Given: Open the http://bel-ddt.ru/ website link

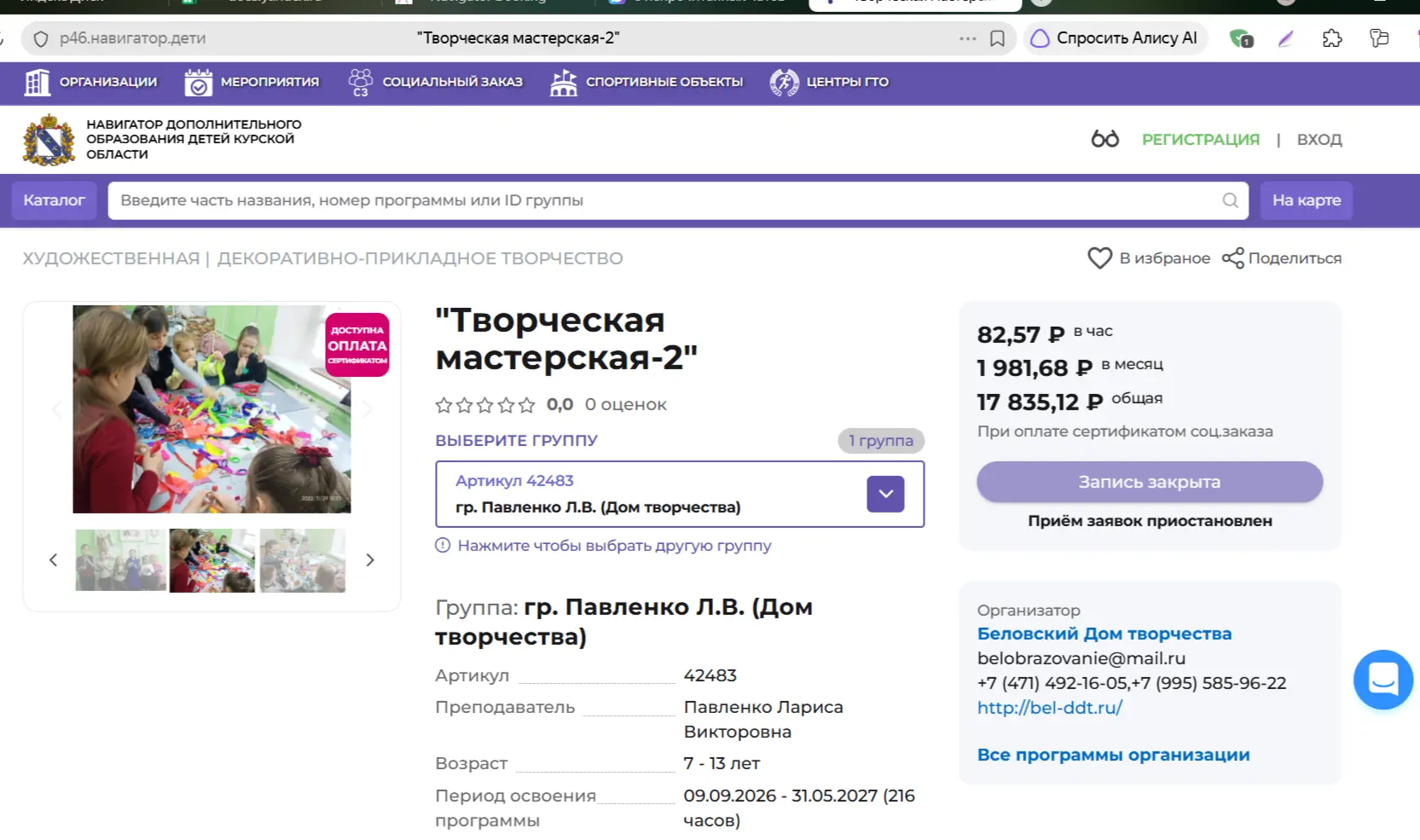Looking at the screenshot, I should tap(1050, 707).
